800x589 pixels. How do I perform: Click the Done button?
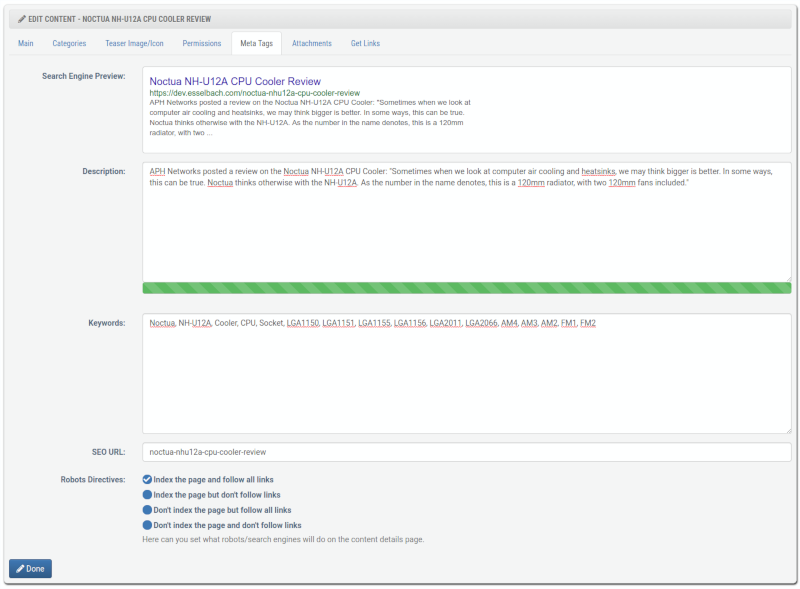point(30,569)
